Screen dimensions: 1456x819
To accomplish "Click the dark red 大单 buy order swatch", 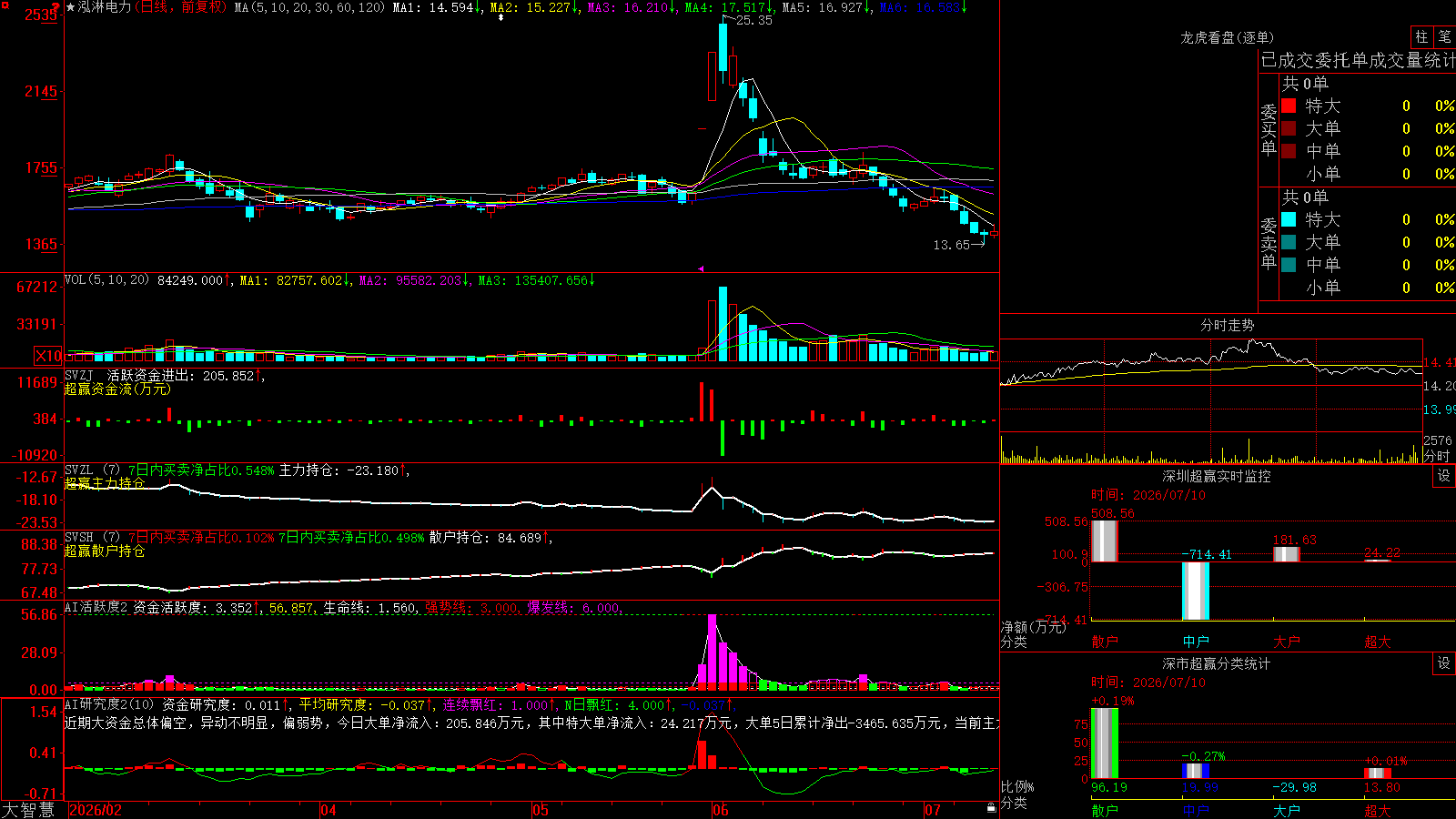I will click(x=1289, y=128).
